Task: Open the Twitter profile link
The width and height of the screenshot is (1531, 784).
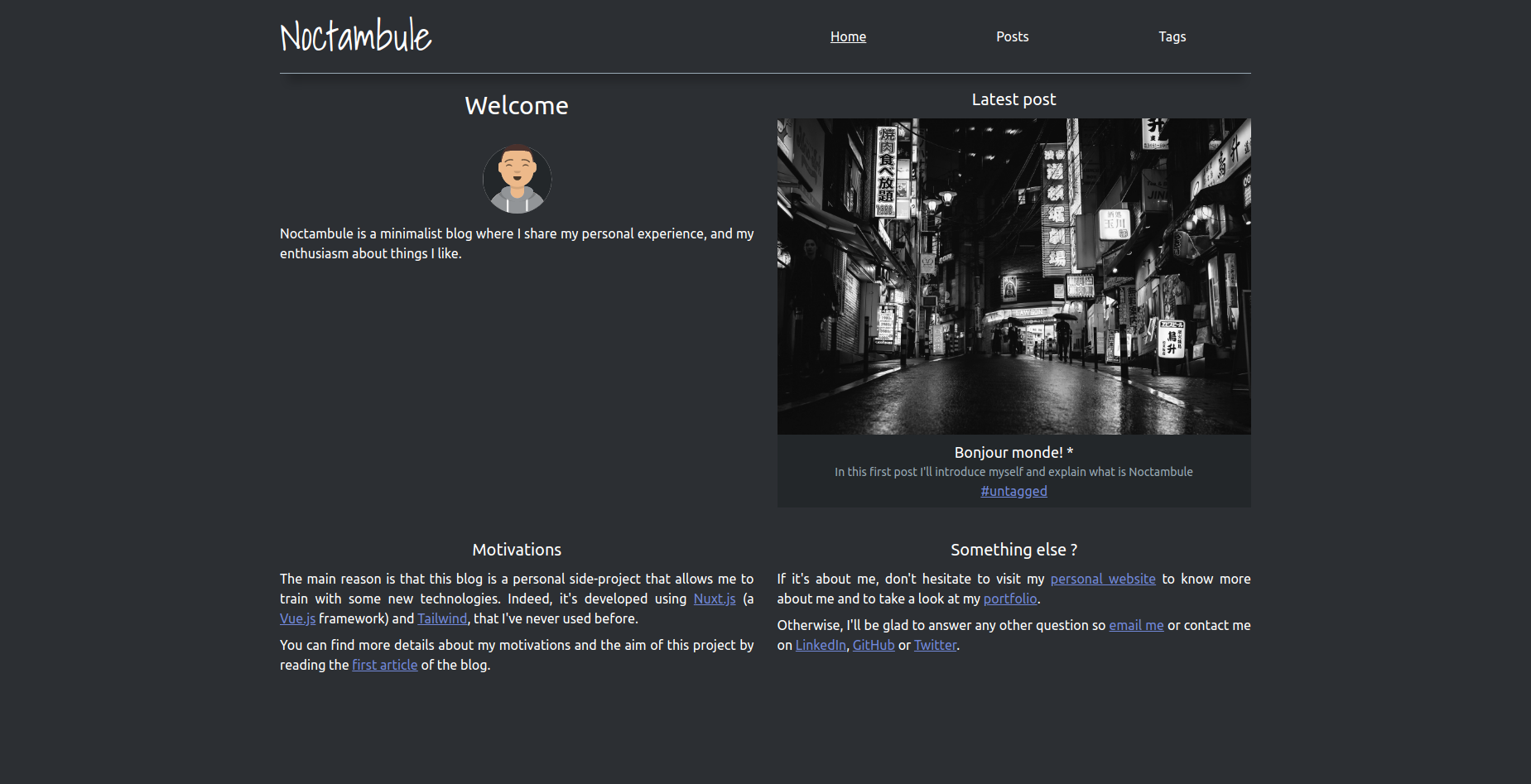Action: tap(934, 645)
